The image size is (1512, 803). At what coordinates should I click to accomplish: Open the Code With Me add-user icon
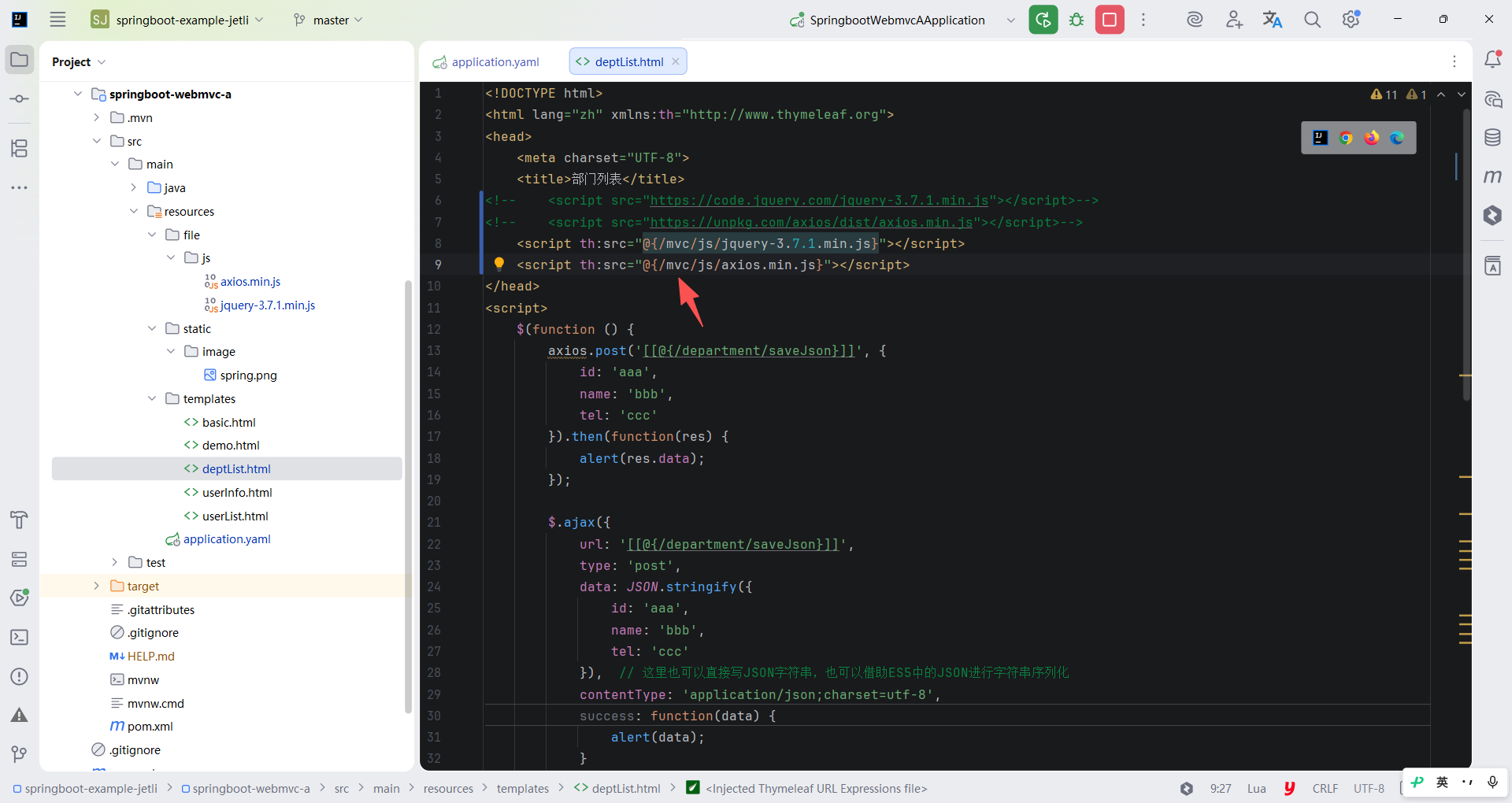pyautogui.click(x=1234, y=20)
